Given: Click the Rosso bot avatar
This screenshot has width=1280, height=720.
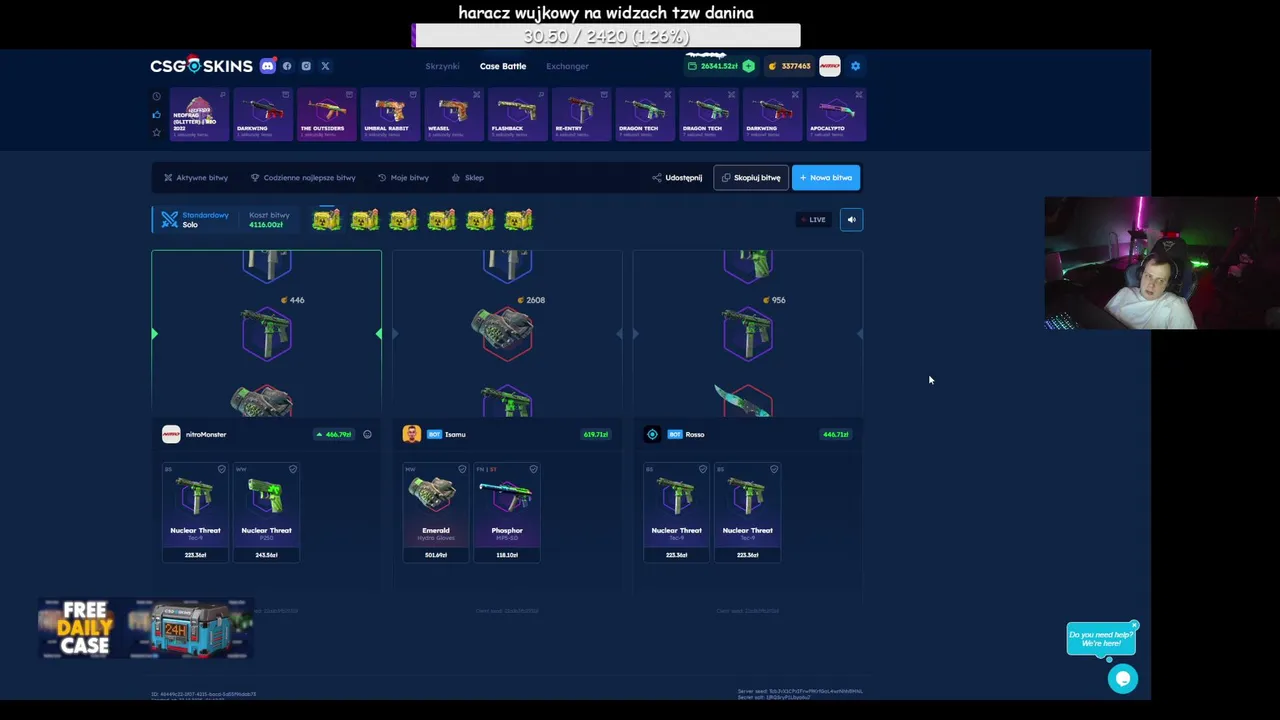Looking at the screenshot, I should 652,434.
